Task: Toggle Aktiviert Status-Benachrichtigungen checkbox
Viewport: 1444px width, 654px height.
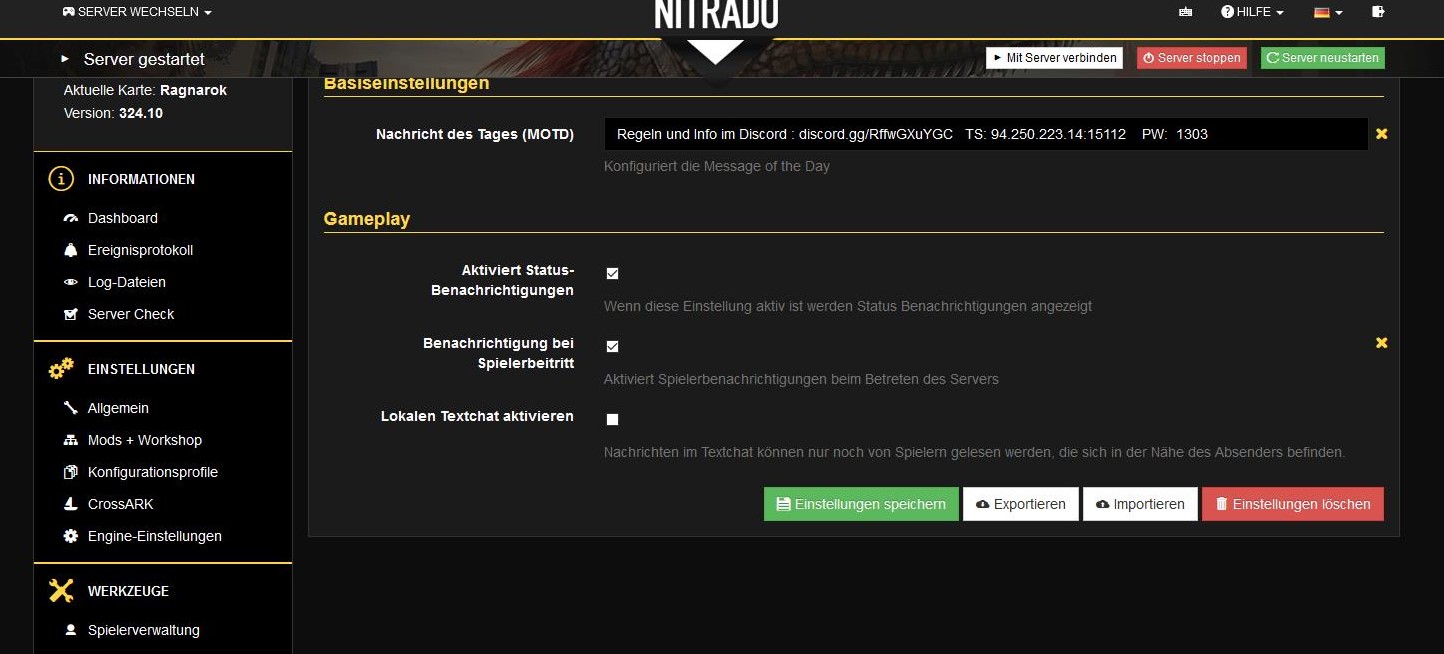Action: click(612, 273)
